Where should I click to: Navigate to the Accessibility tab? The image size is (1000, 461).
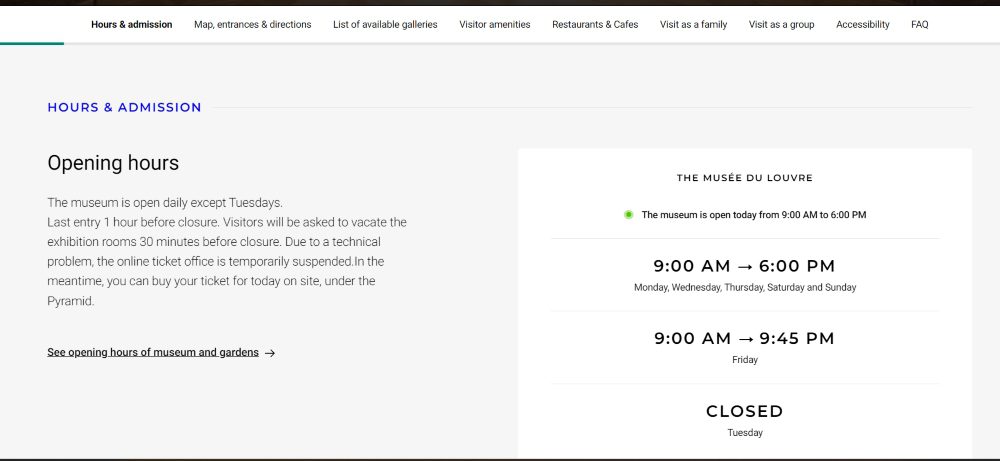pyautogui.click(x=862, y=25)
